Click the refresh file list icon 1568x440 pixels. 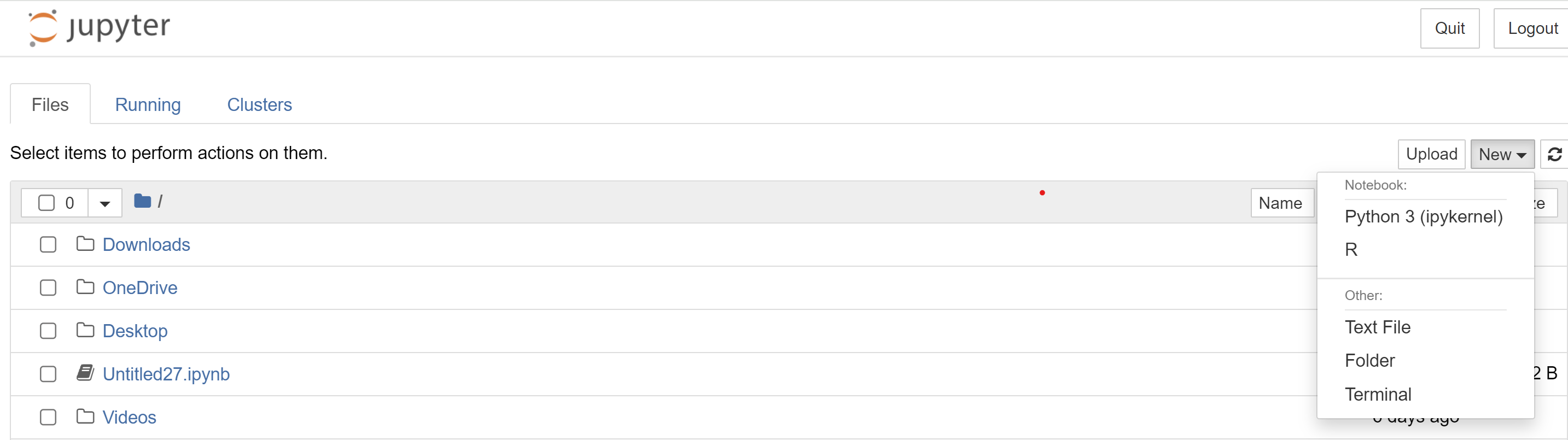click(1554, 155)
